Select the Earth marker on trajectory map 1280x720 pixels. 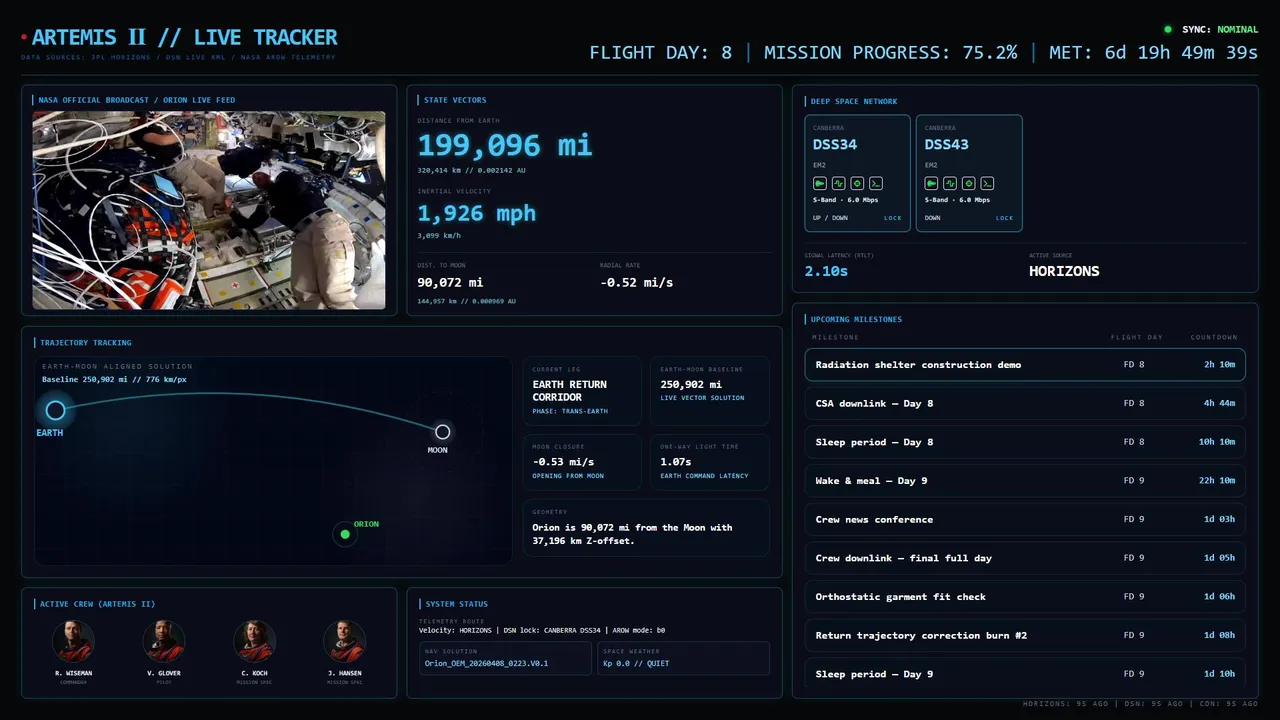point(55,410)
